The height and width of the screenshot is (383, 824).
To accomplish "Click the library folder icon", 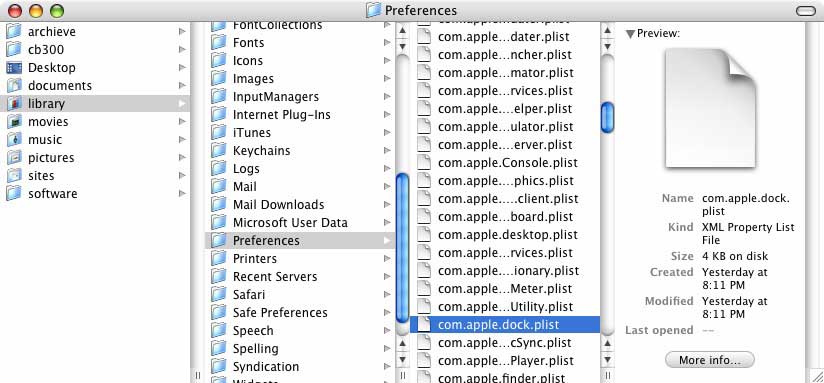I will click(x=14, y=103).
